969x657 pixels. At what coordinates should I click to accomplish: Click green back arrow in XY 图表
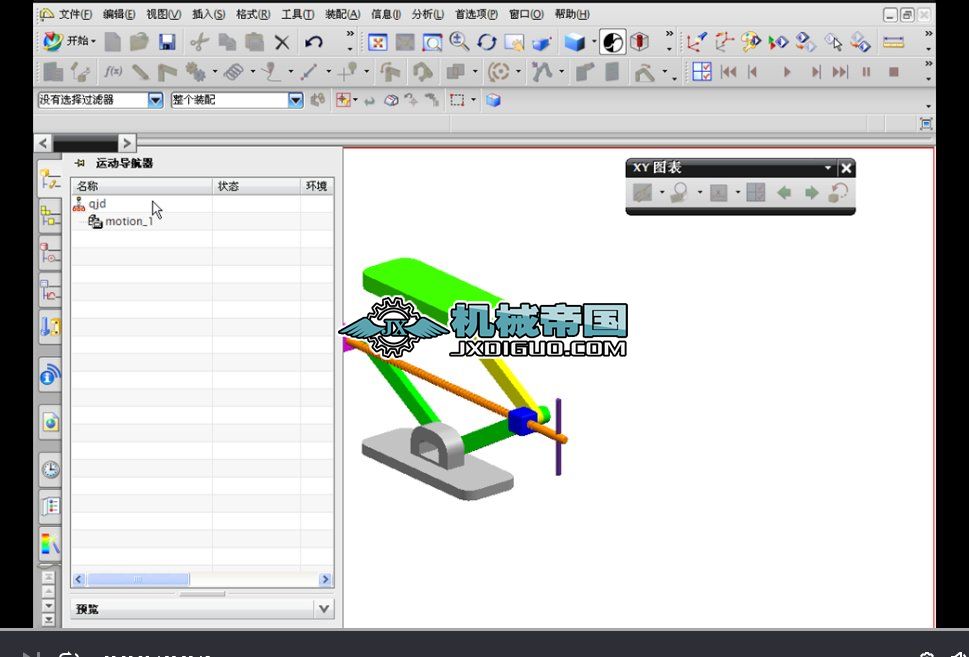click(x=784, y=193)
